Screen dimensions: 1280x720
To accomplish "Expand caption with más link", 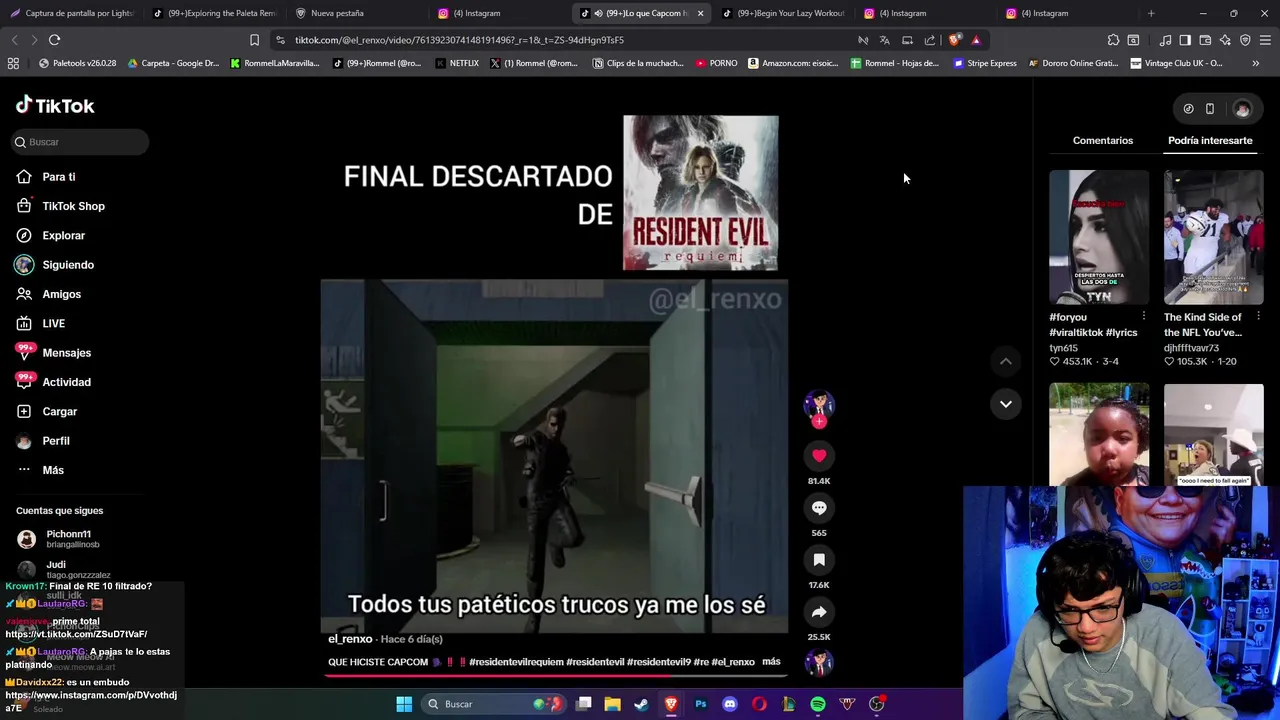I will (x=771, y=661).
